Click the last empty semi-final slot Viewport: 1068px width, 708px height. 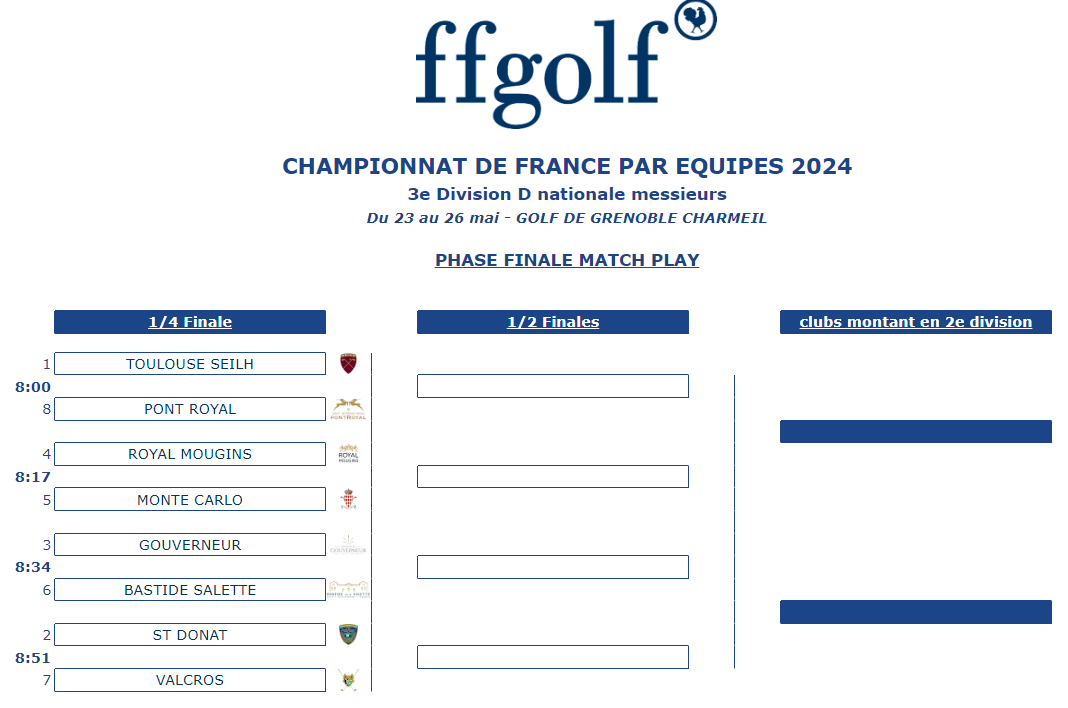coord(553,657)
